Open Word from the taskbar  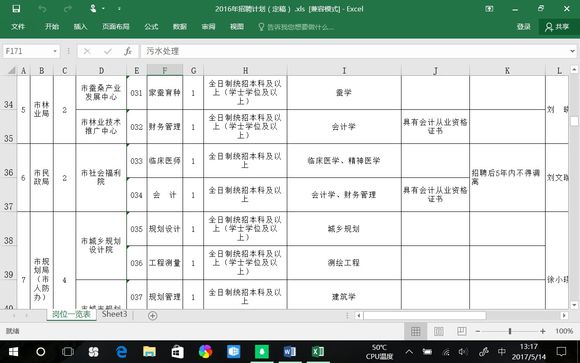point(290,352)
